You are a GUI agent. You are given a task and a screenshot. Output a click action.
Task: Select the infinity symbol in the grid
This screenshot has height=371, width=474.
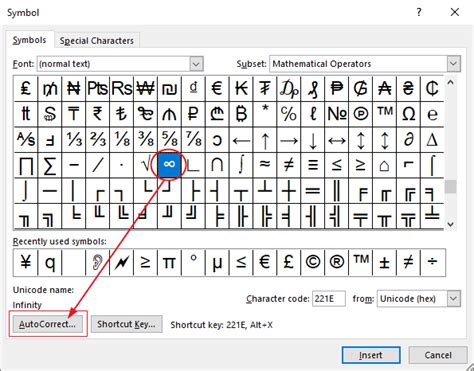coord(169,164)
